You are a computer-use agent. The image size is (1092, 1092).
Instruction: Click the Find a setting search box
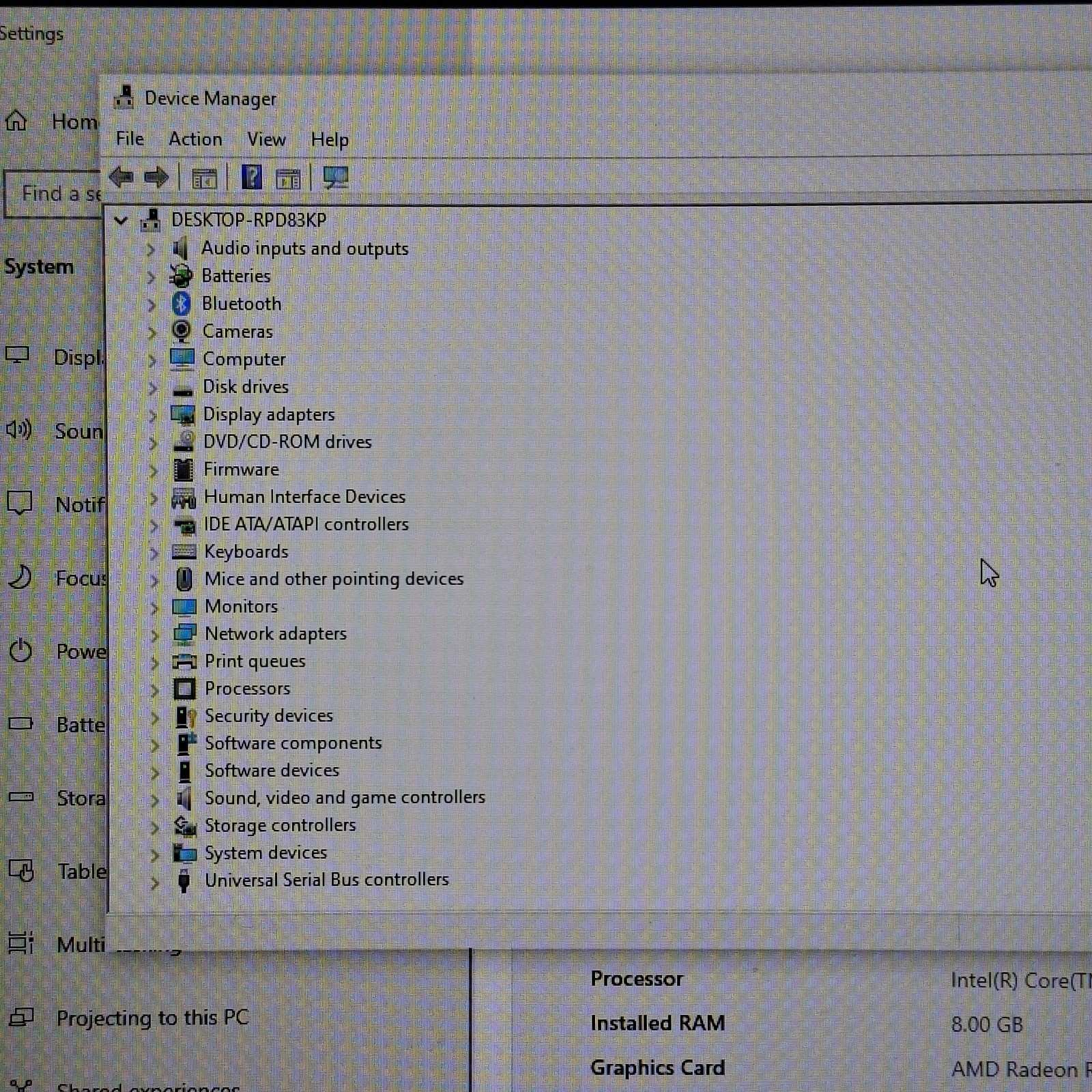54,194
